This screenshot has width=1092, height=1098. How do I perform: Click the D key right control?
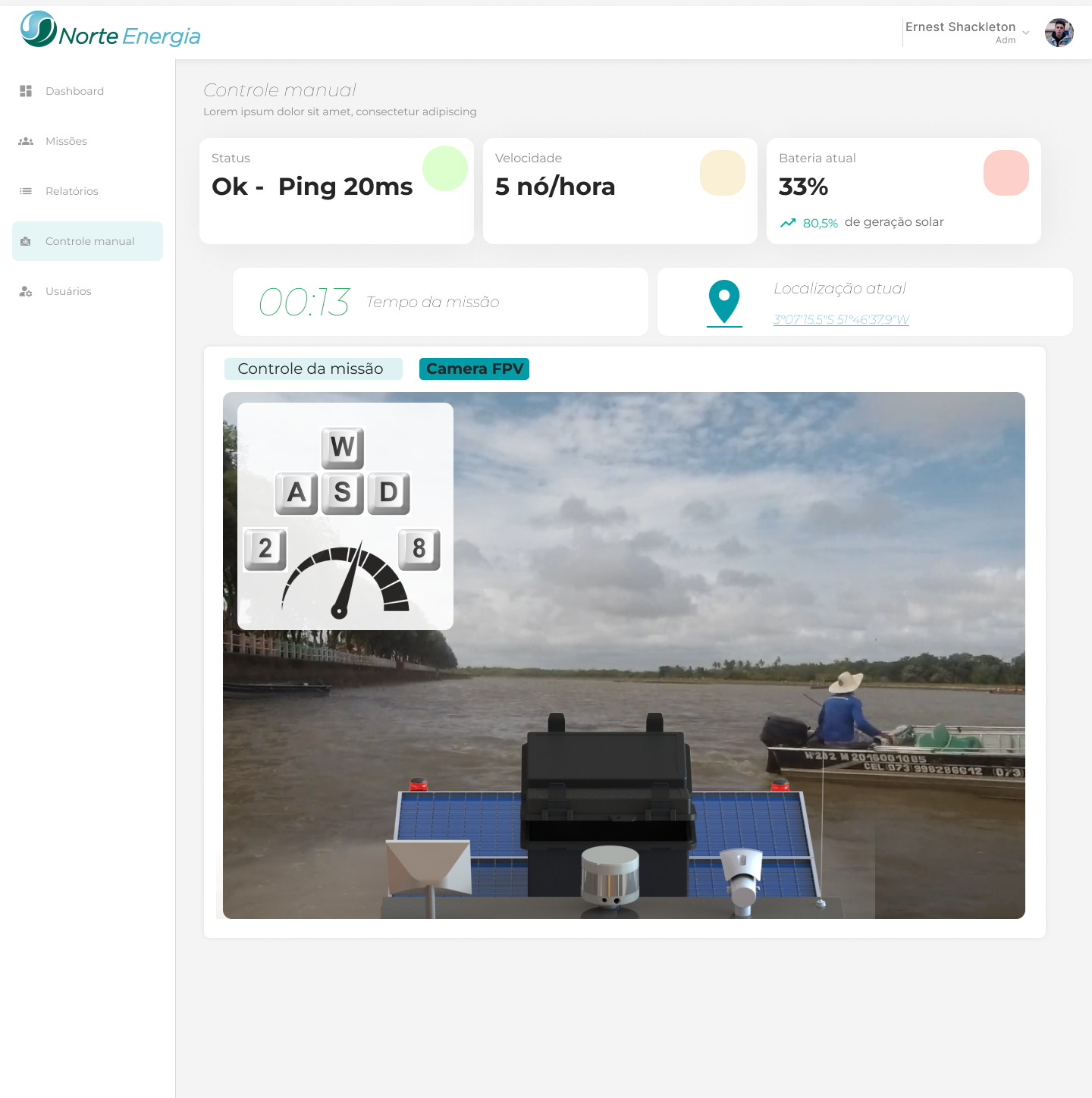point(389,494)
